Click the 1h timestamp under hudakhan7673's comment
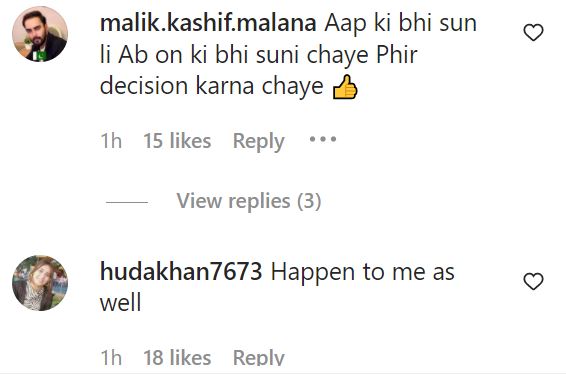Image resolution: width=566 pixels, height=389 pixels. [111, 357]
